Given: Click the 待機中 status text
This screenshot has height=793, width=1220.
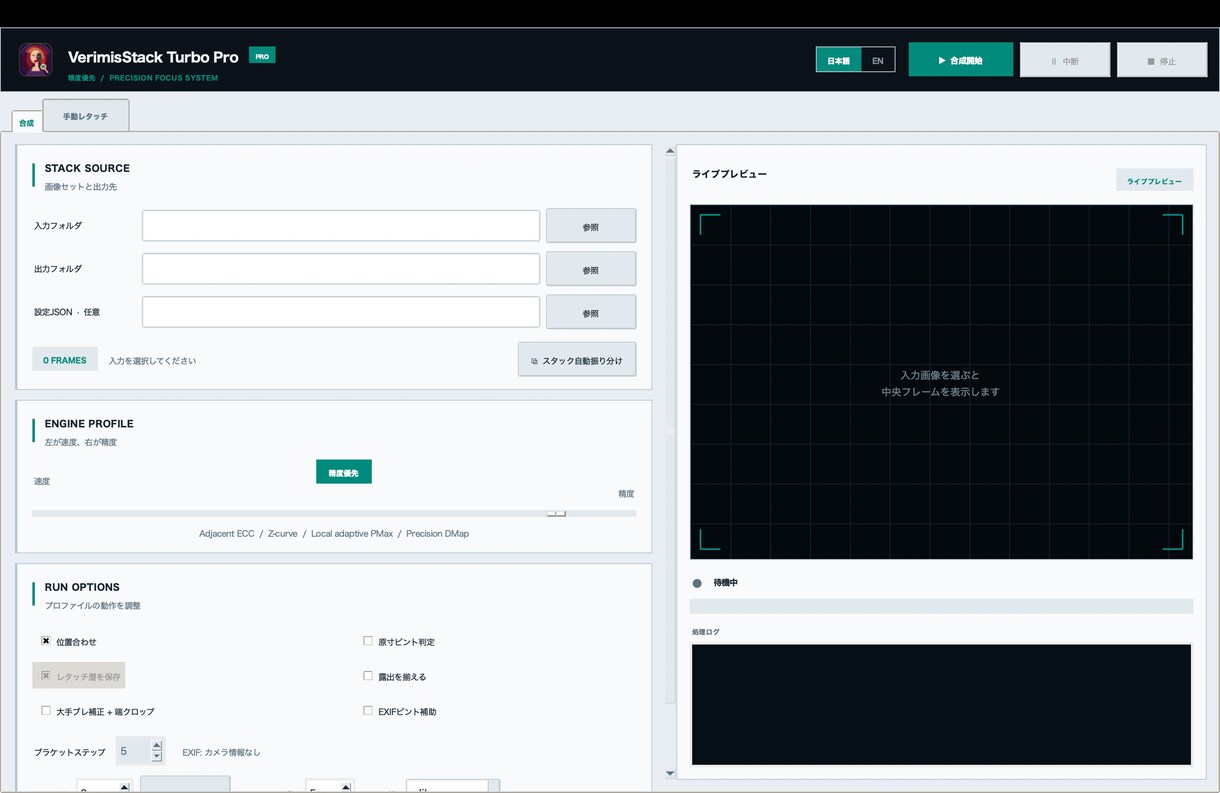Looking at the screenshot, I should click(725, 583).
